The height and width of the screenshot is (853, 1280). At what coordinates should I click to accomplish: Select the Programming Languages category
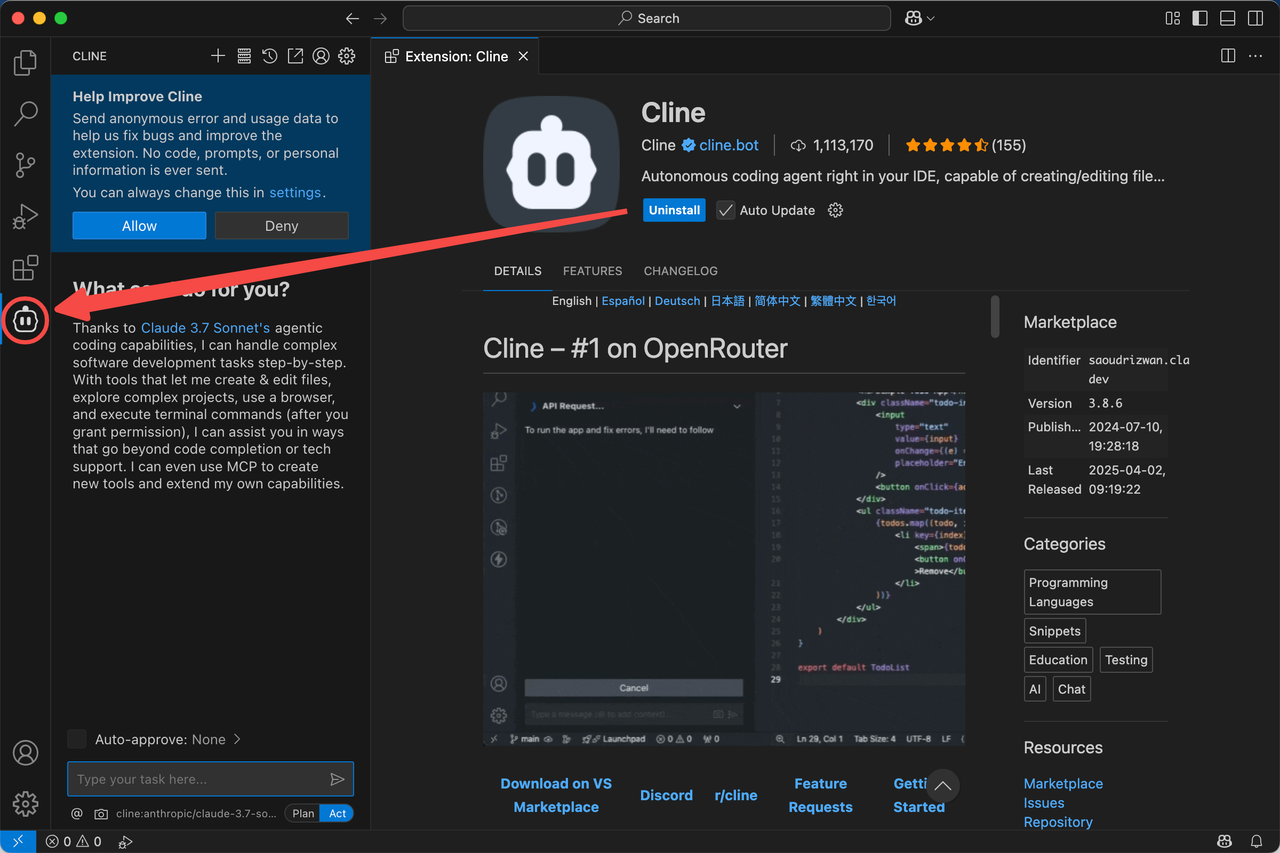pyautogui.click(x=1093, y=592)
